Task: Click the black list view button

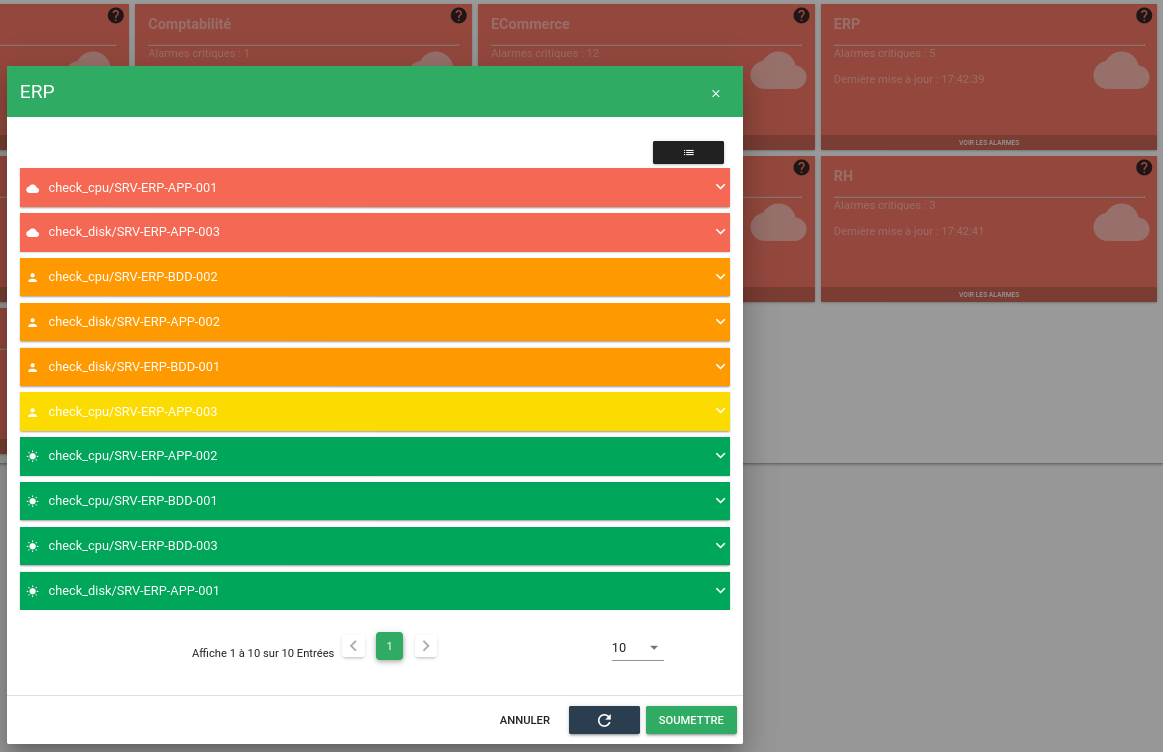Action: tap(688, 152)
